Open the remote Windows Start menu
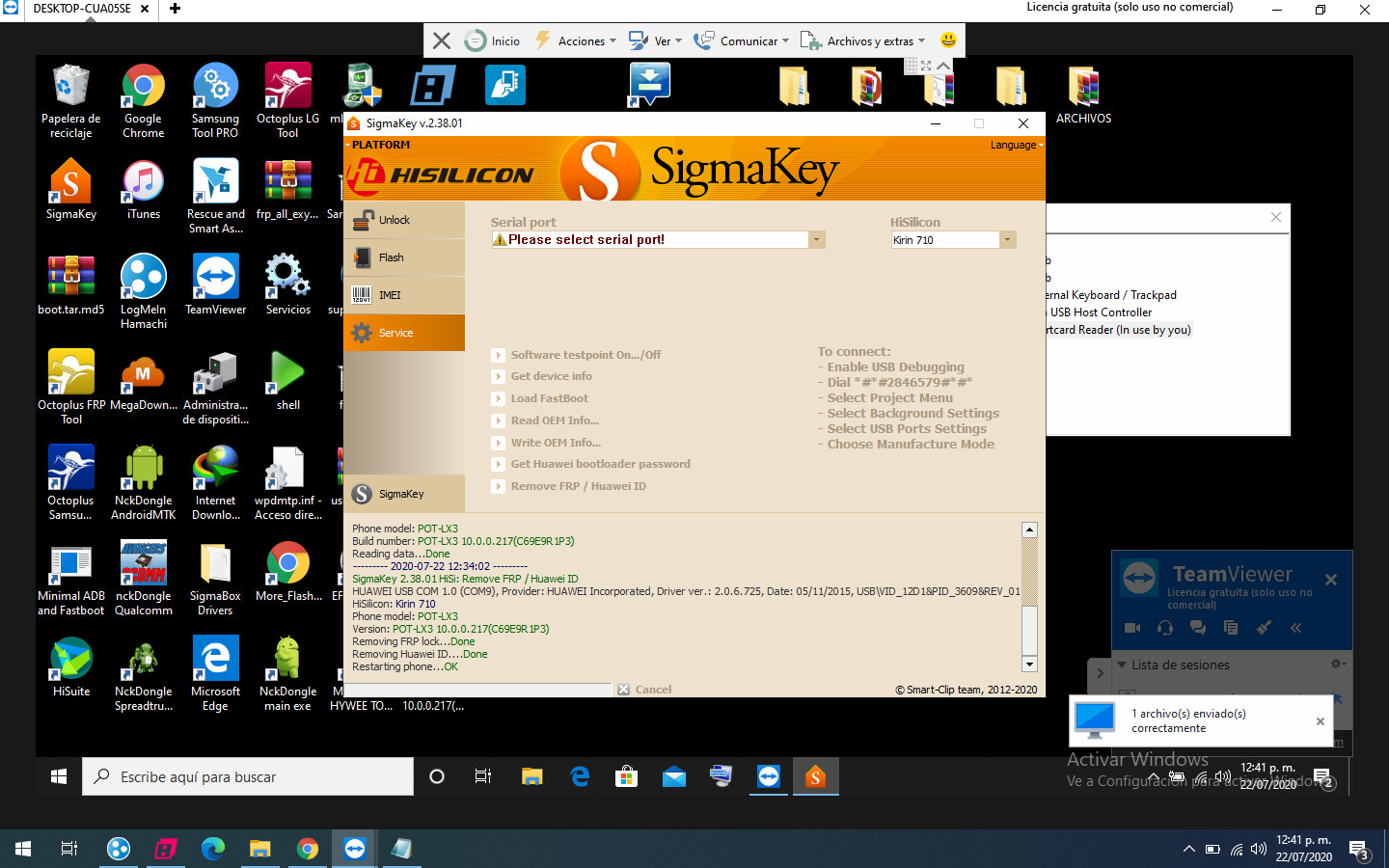This screenshot has height=868, width=1389. (59, 776)
